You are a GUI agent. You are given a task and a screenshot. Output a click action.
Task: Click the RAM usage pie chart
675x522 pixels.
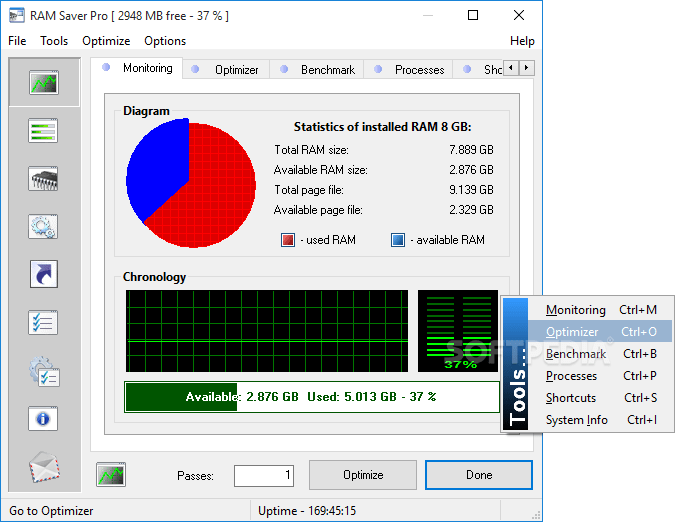click(191, 183)
